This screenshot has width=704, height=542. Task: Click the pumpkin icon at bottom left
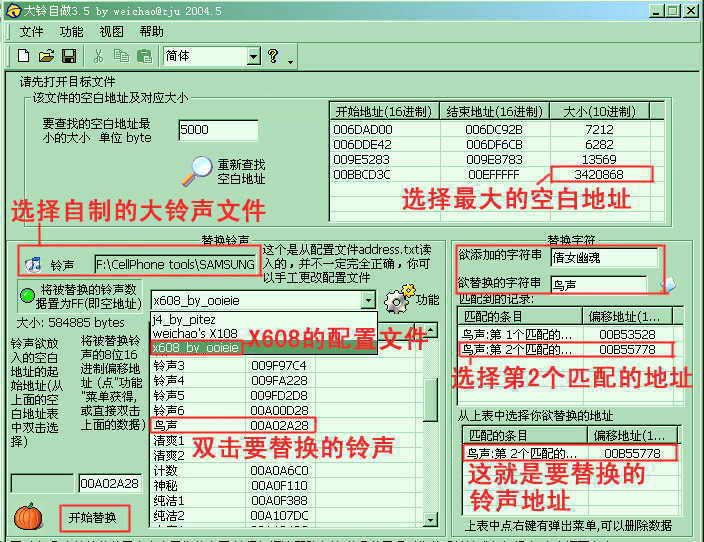point(27,518)
